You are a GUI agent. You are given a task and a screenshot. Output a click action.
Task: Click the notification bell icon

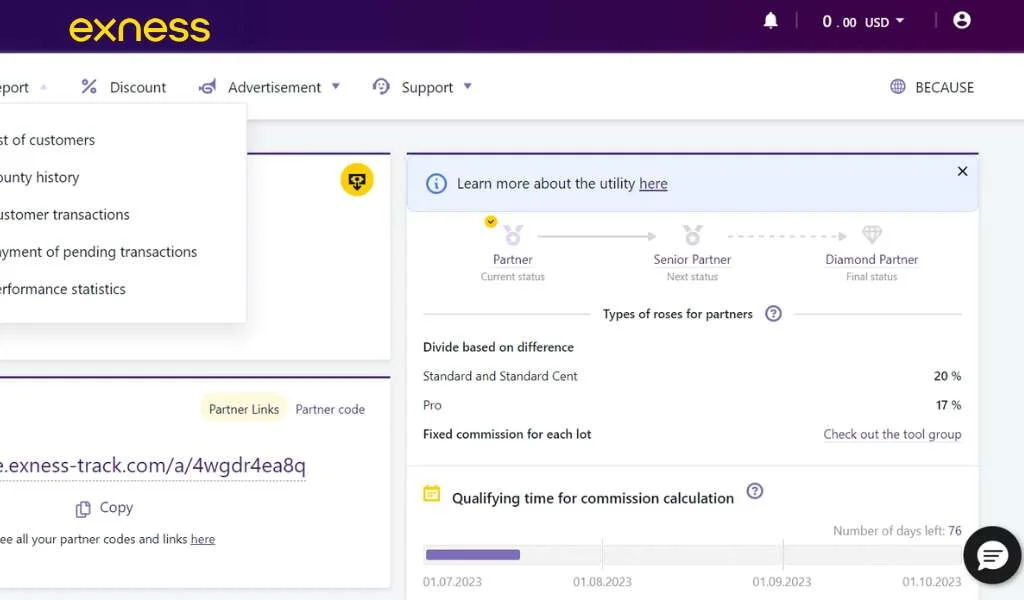[770, 21]
